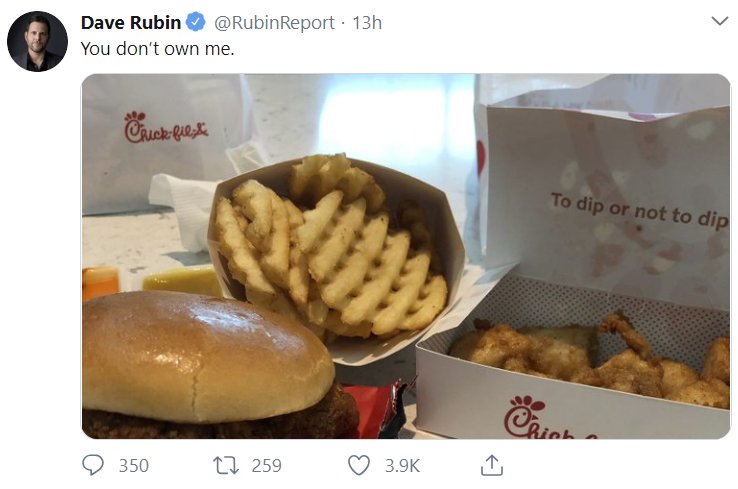738x489 pixels.
Task: Open the Dave Rubin display name link
Action: tap(131, 22)
